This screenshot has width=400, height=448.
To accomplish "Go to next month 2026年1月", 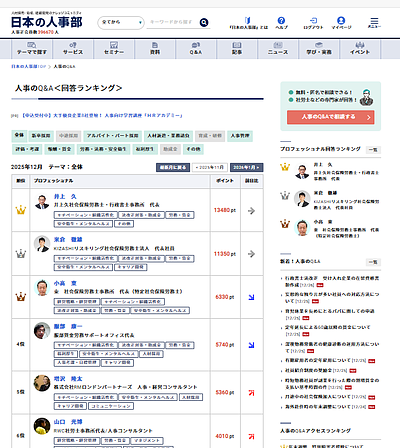I will pyautogui.click(x=246, y=167).
